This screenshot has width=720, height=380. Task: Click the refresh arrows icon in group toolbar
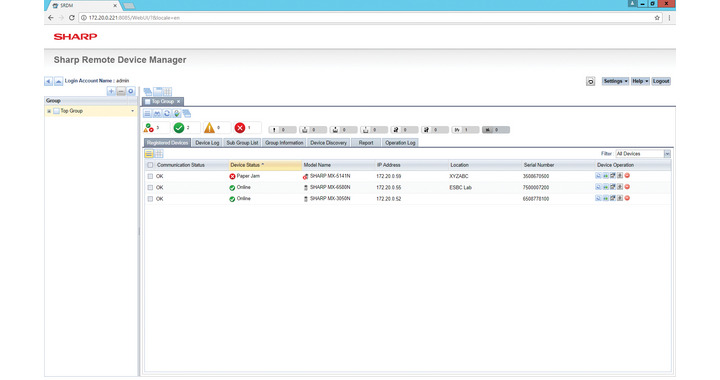click(167, 113)
